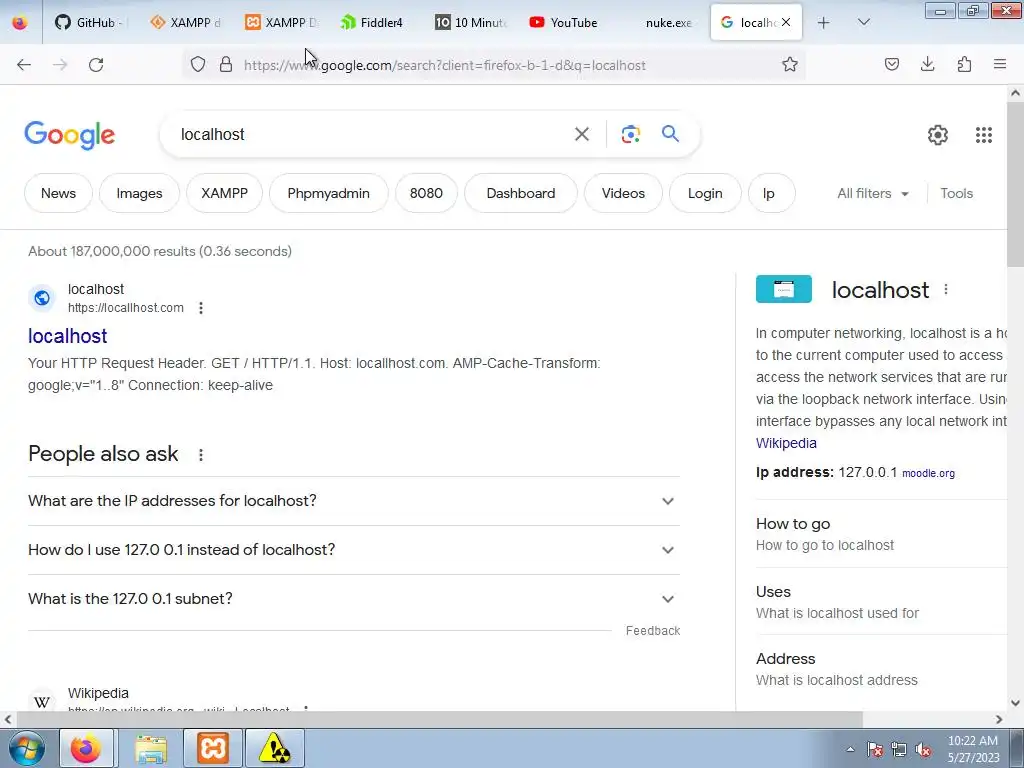The image size is (1024, 768).
Task: Click the browser address bar URL
Action: 444,65
